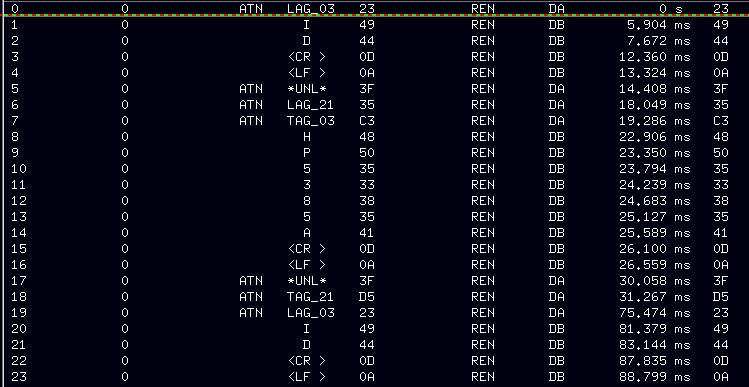749x387 pixels.
Task: Select row 14 with character A
Action: 374,233
